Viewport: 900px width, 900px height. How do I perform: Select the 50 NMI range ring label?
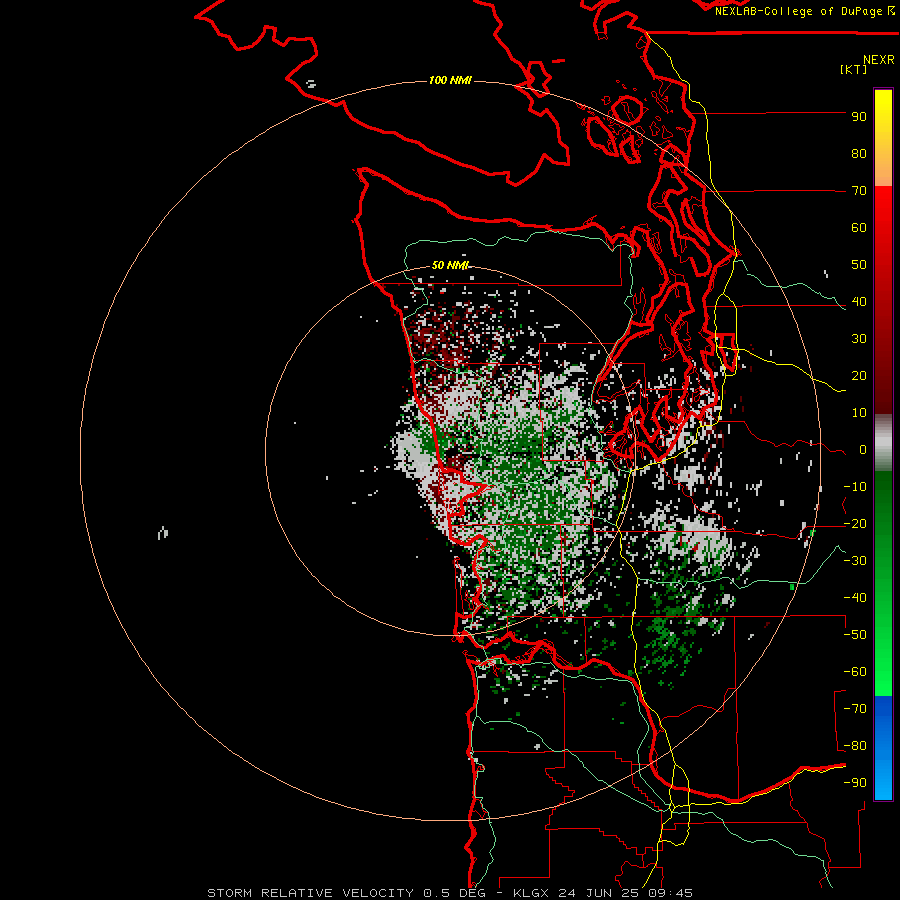(x=450, y=265)
